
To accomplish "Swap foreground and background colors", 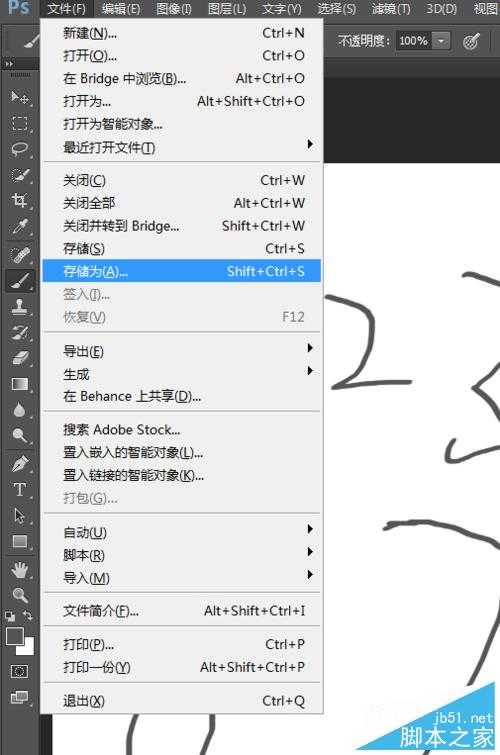I will pos(28,616).
